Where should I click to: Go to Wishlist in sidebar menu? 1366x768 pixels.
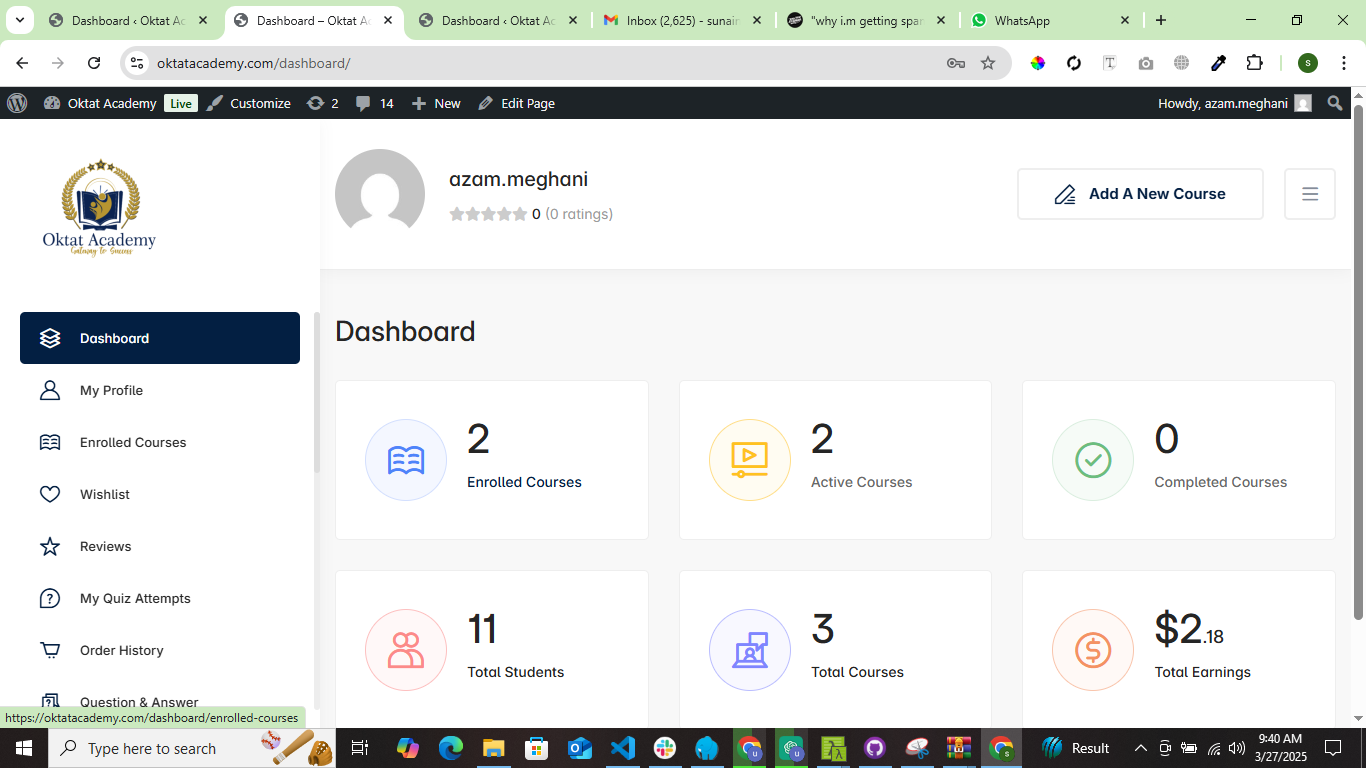click(105, 494)
